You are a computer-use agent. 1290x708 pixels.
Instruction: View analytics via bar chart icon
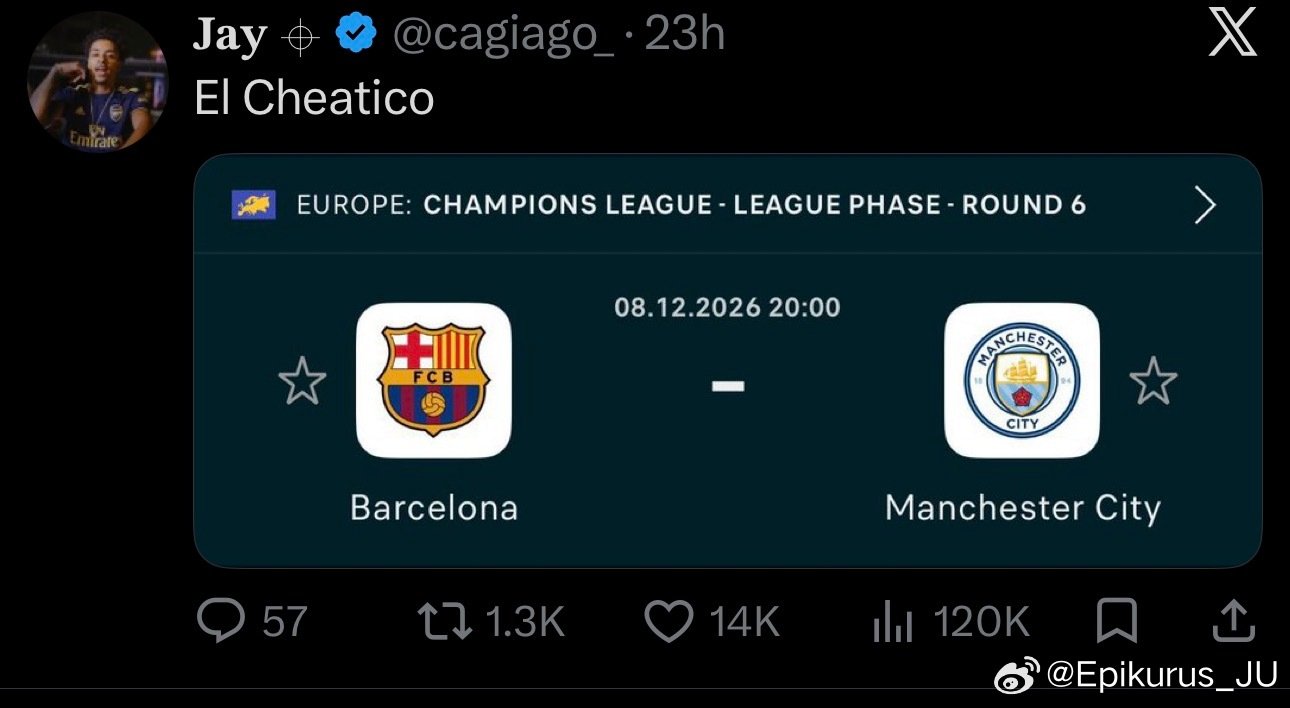[x=892, y=623]
